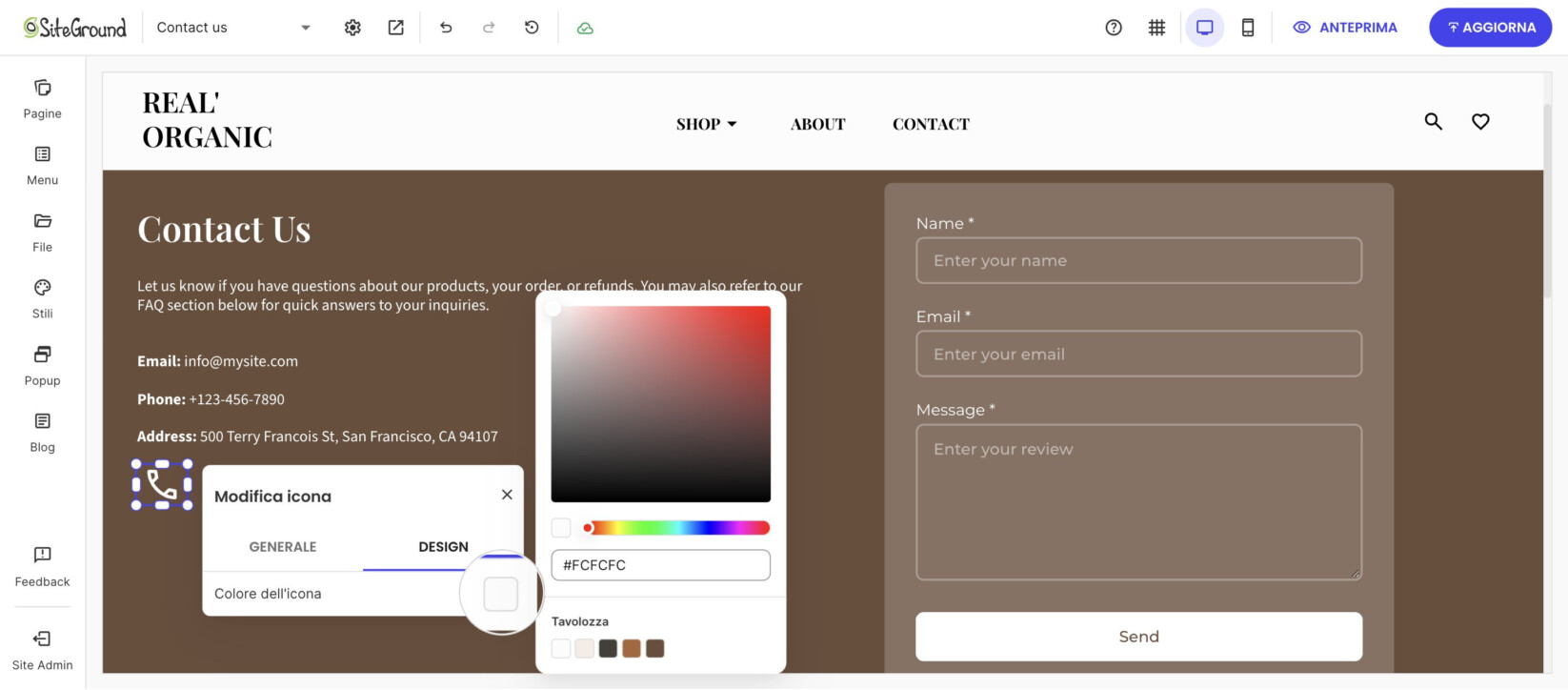
Task: Switch to the GENERALE tab
Action: [x=283, y=547]
